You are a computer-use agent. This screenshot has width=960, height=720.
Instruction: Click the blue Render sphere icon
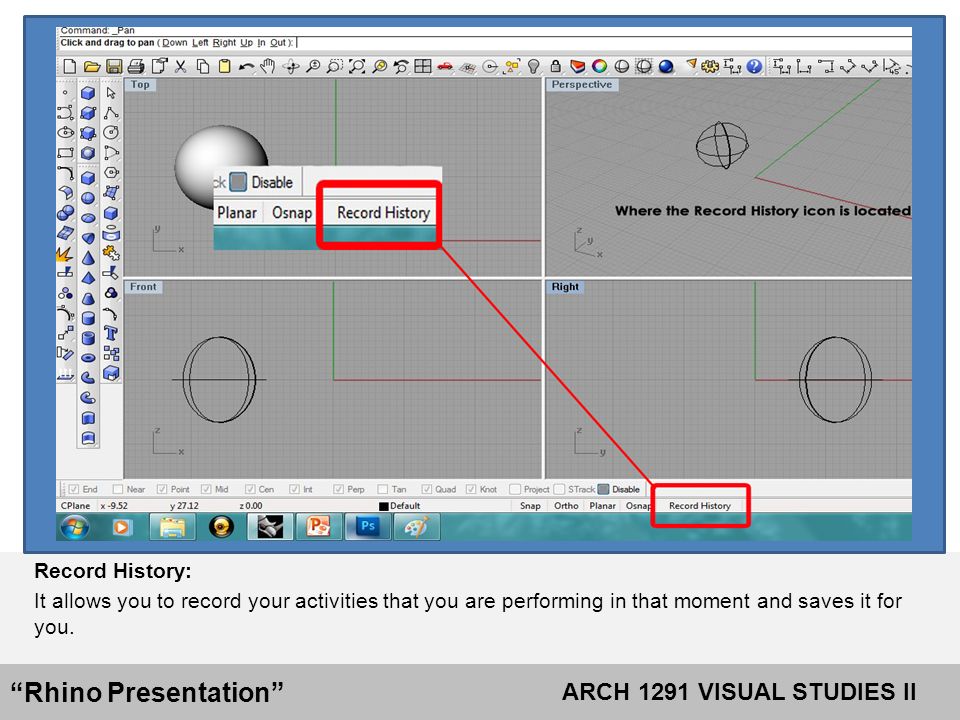click(666, 66)
